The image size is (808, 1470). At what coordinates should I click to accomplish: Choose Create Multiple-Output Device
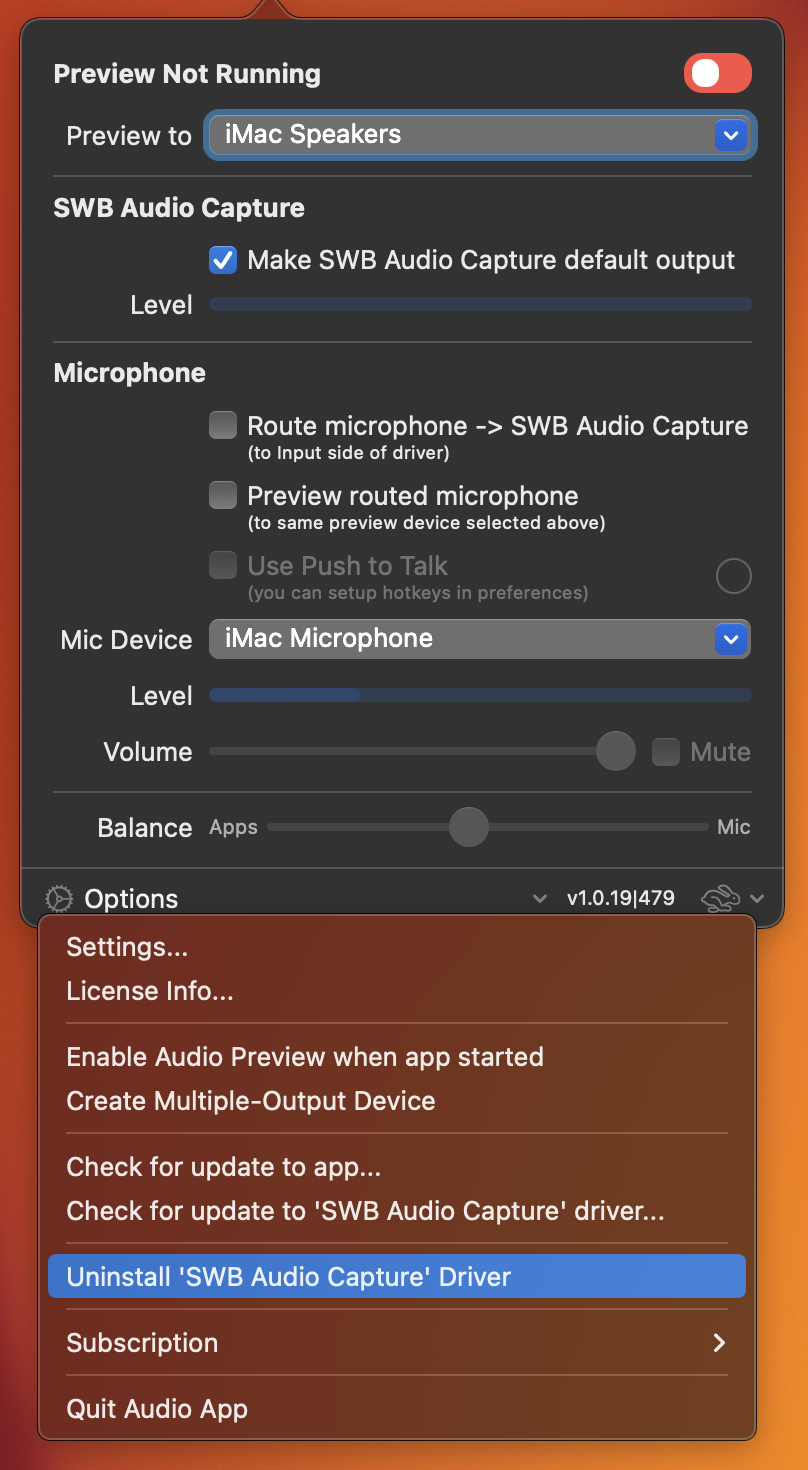397,1101
